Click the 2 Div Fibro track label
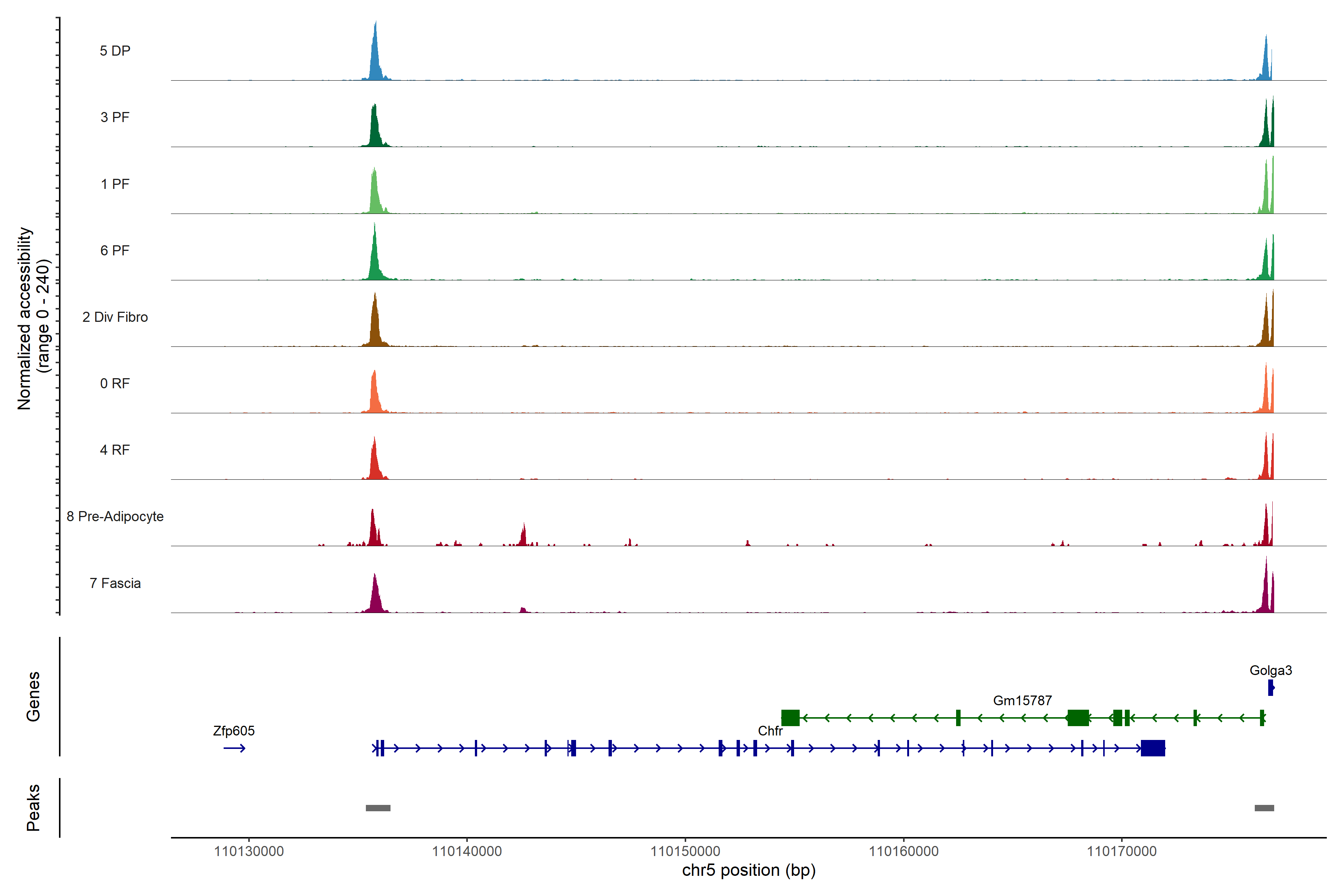Image resolution: width=1344 pixels, height=896 pixels. (115, 317)
